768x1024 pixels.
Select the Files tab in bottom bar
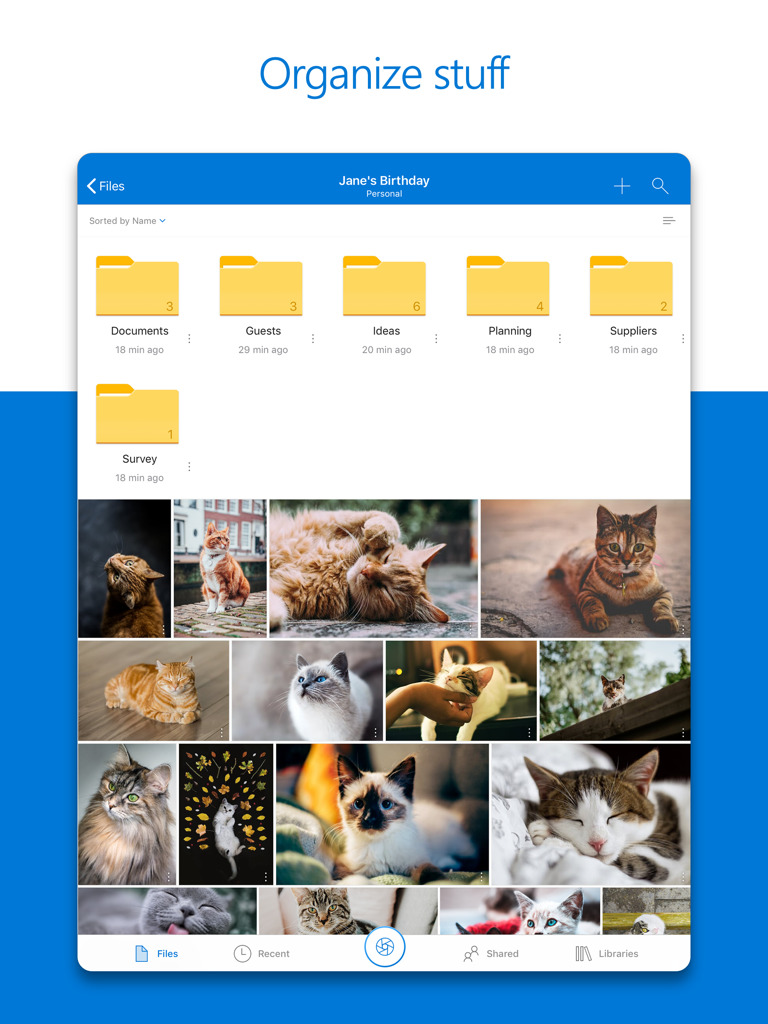click(156, 954)
